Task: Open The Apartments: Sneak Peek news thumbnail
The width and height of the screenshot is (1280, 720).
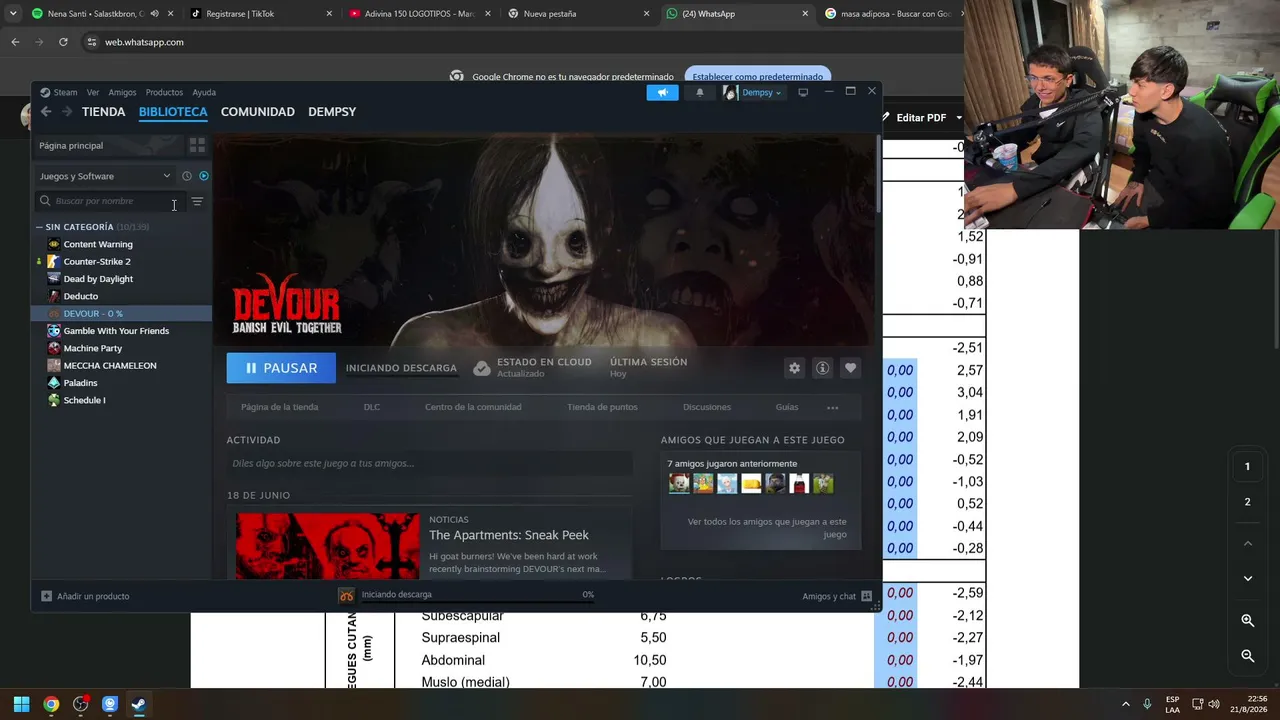Action: click(328, 546)
